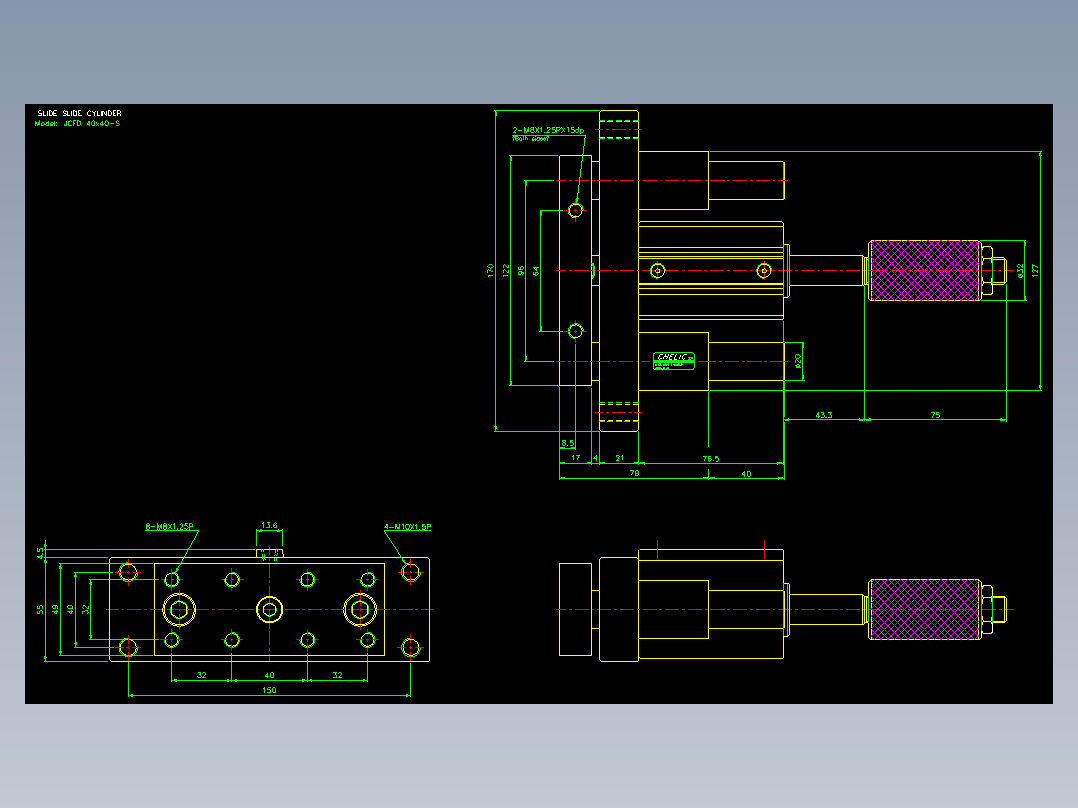Screen dimensions: 1078x808
Task: Select the "170" vertical dimension value
Action: [x=490, y=270]
